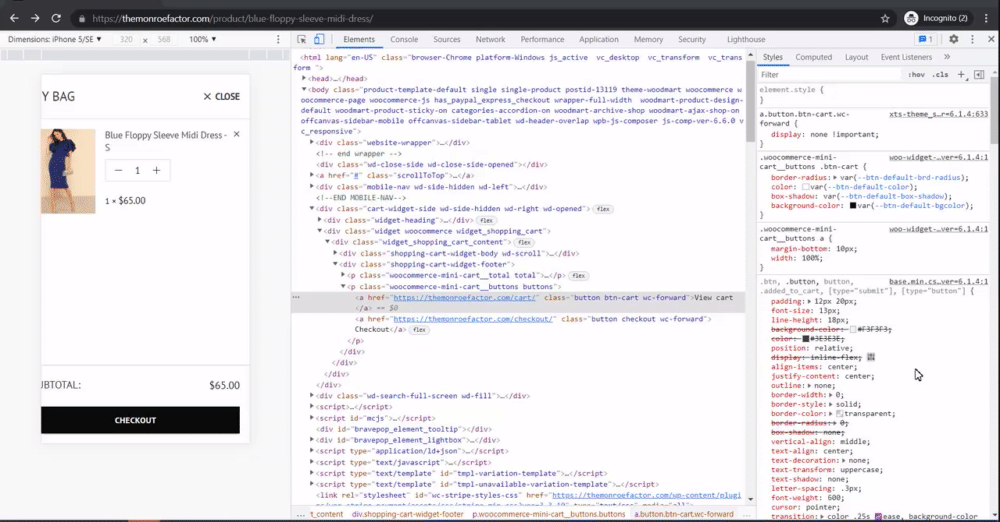Click the device width field showing 320
This screenshot has width=1000, height=522.
click(126, 40)
